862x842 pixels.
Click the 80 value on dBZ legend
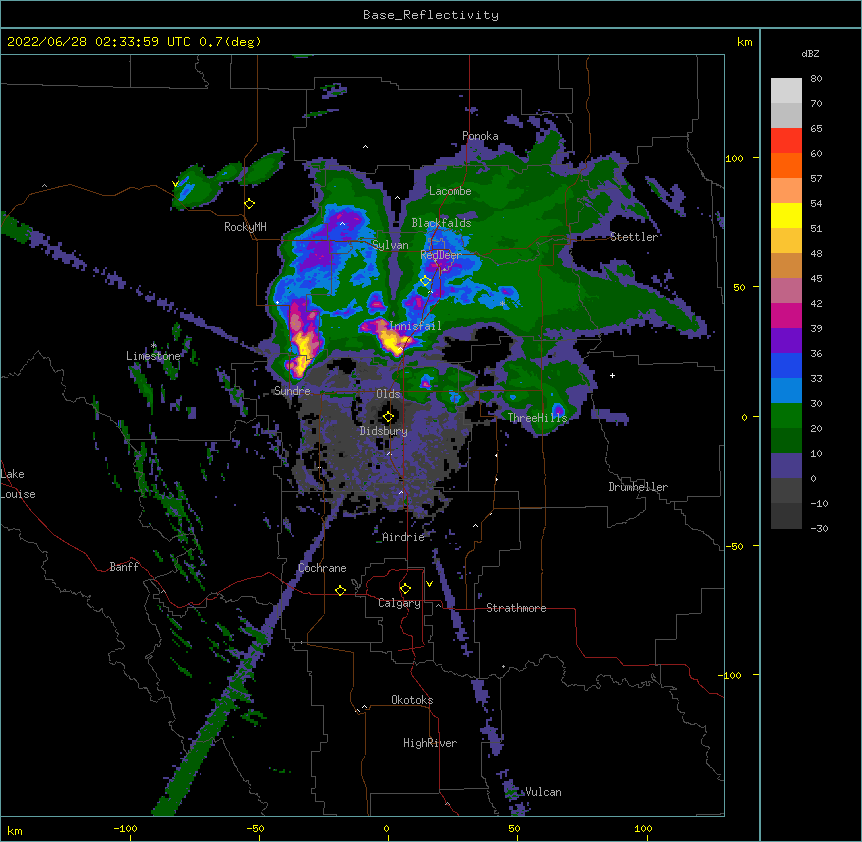click(x=816, y=79)
